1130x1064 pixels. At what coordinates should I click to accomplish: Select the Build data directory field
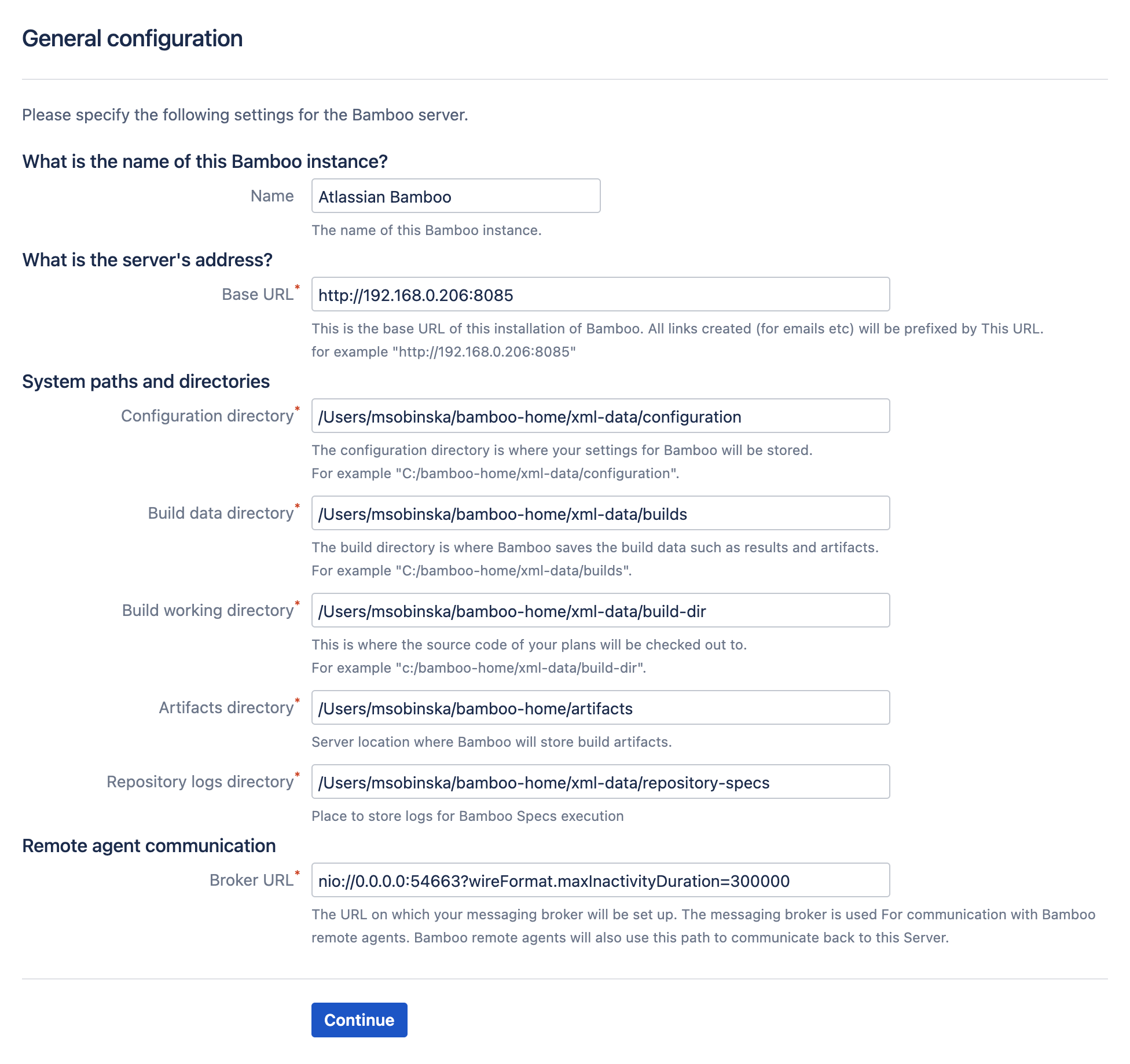pyautogui.click(x=600, y=513)
